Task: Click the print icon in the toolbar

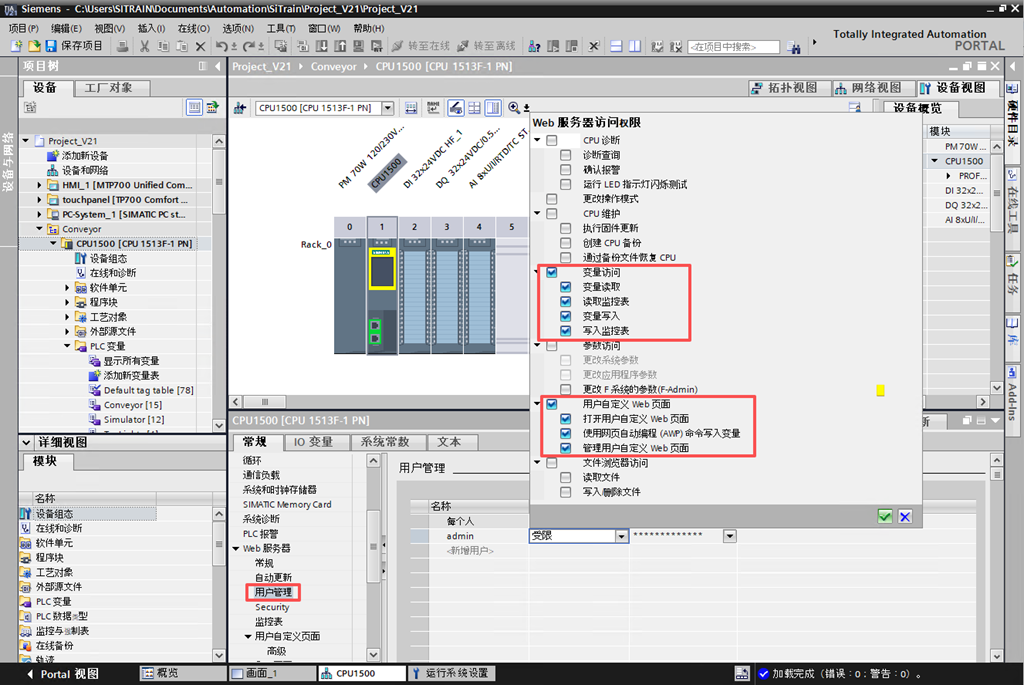Action: click(123, 46)
